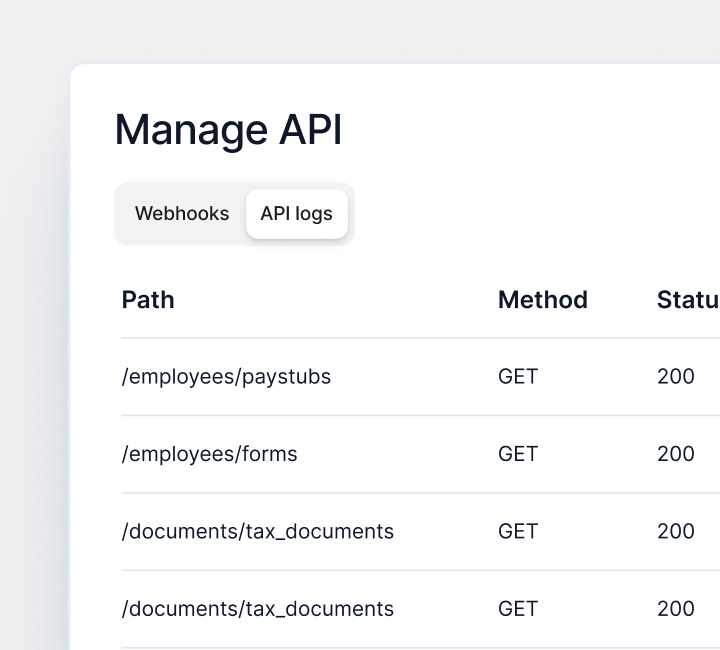
Task: Click the Method column header
Action: (542, 300)
